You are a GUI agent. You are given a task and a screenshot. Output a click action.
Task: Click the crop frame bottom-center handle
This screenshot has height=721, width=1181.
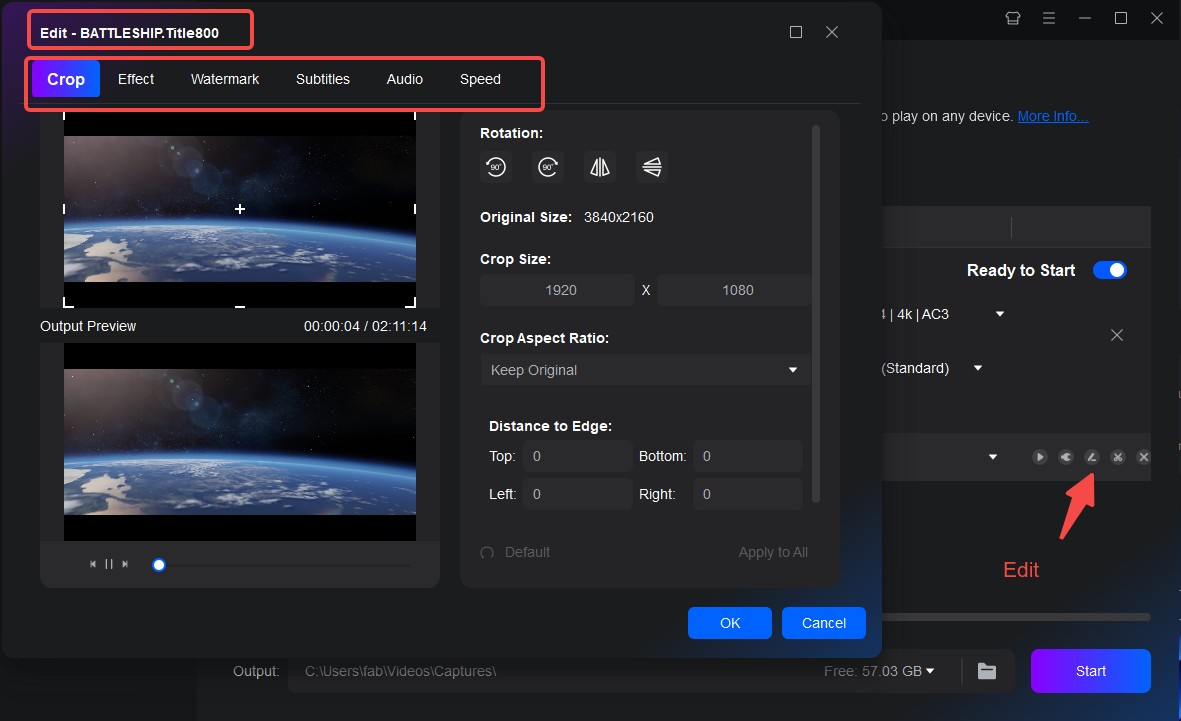point(240,306)
